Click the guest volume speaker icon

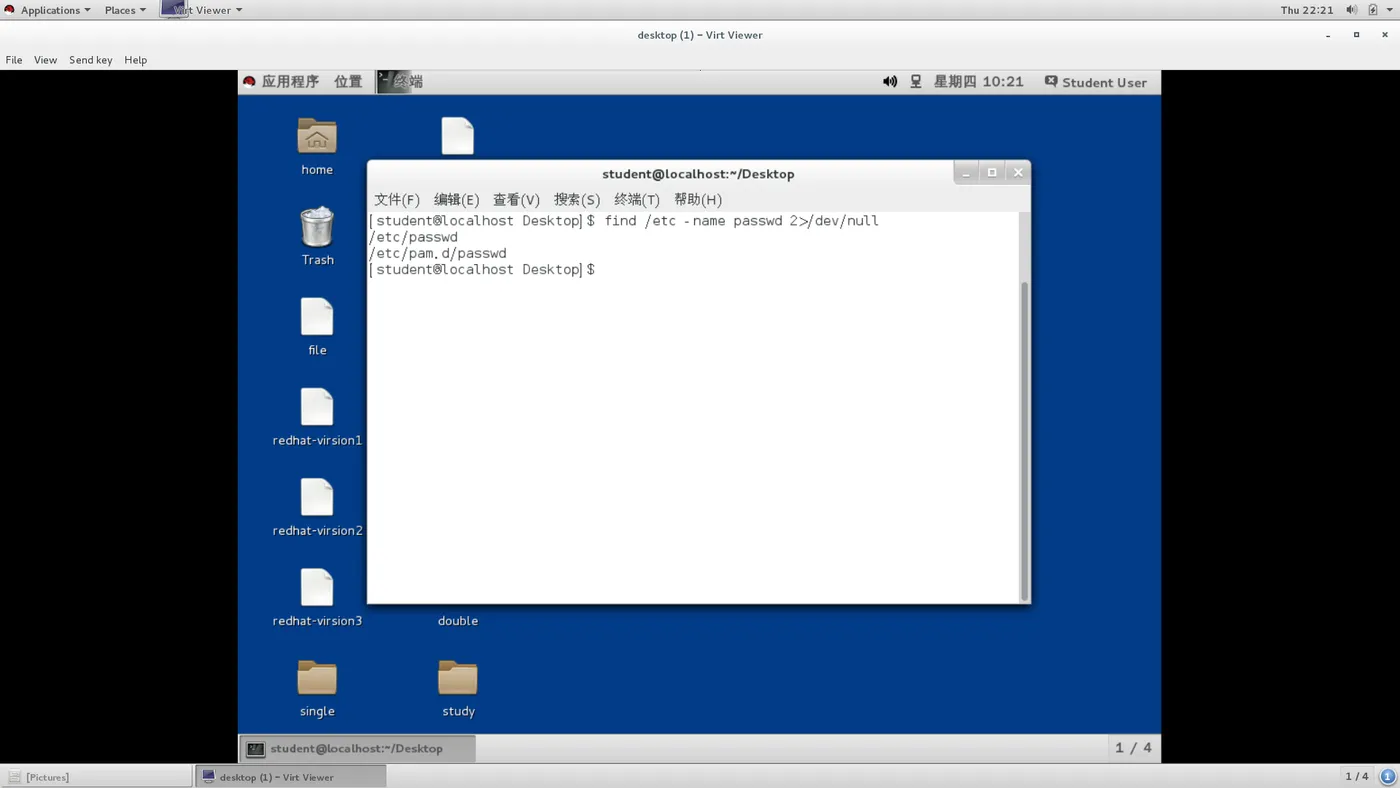pos(890,82)
